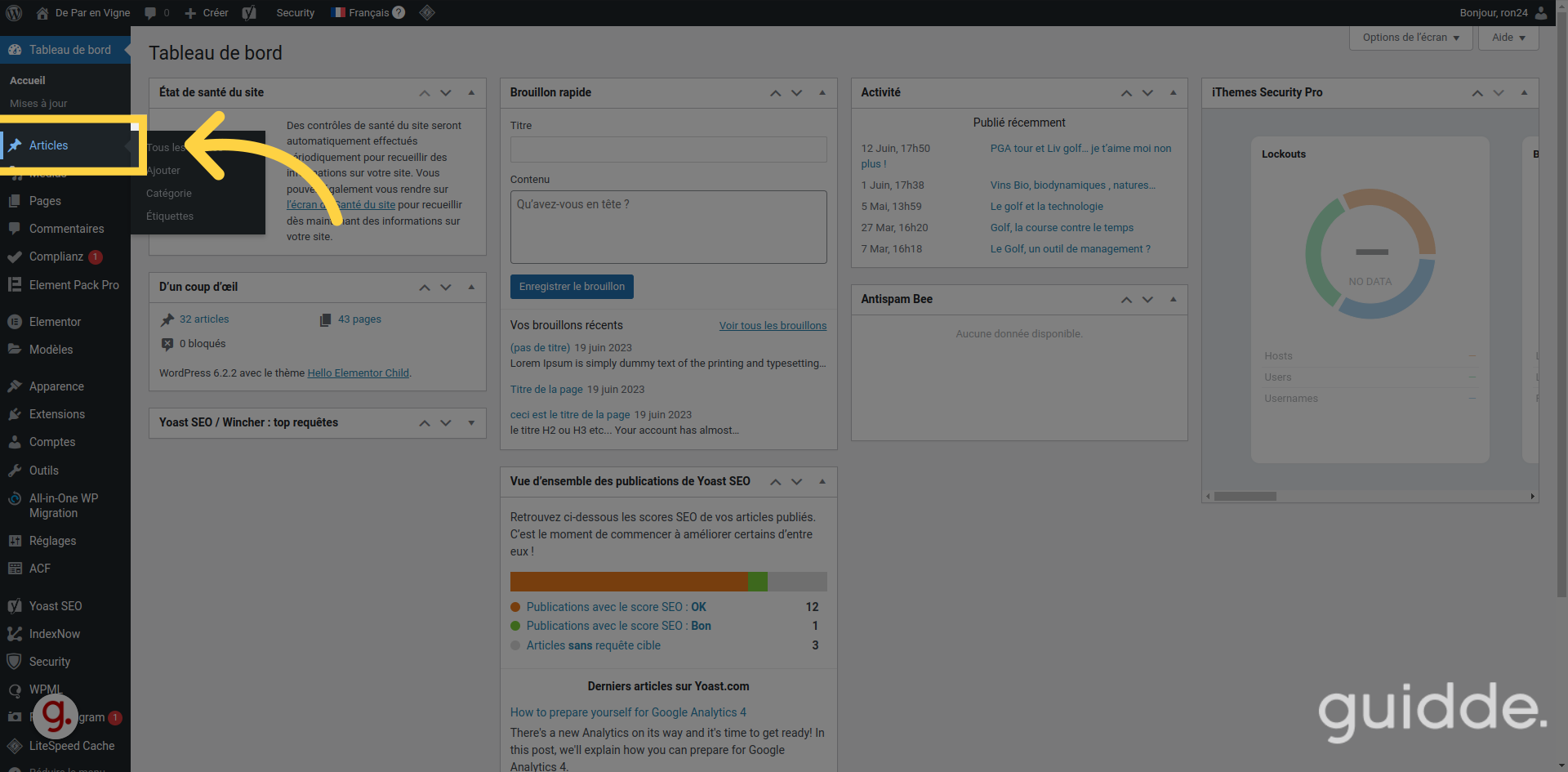Click the Extensions plug icon
The width and height of the screenshot is (1568, 772).
(x=14, y=414)
